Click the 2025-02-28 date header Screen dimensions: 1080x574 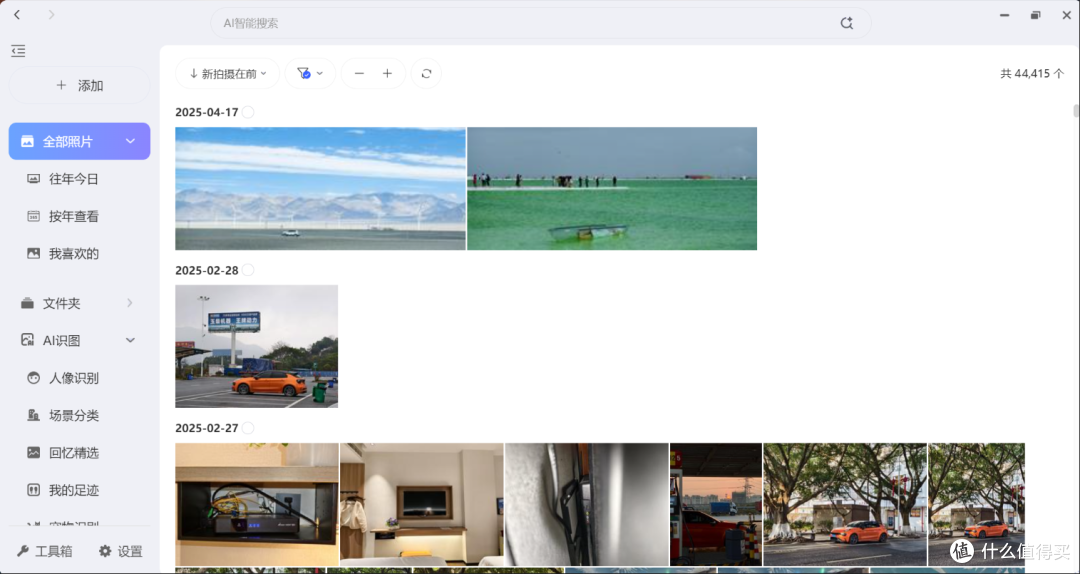coord(207,270)
